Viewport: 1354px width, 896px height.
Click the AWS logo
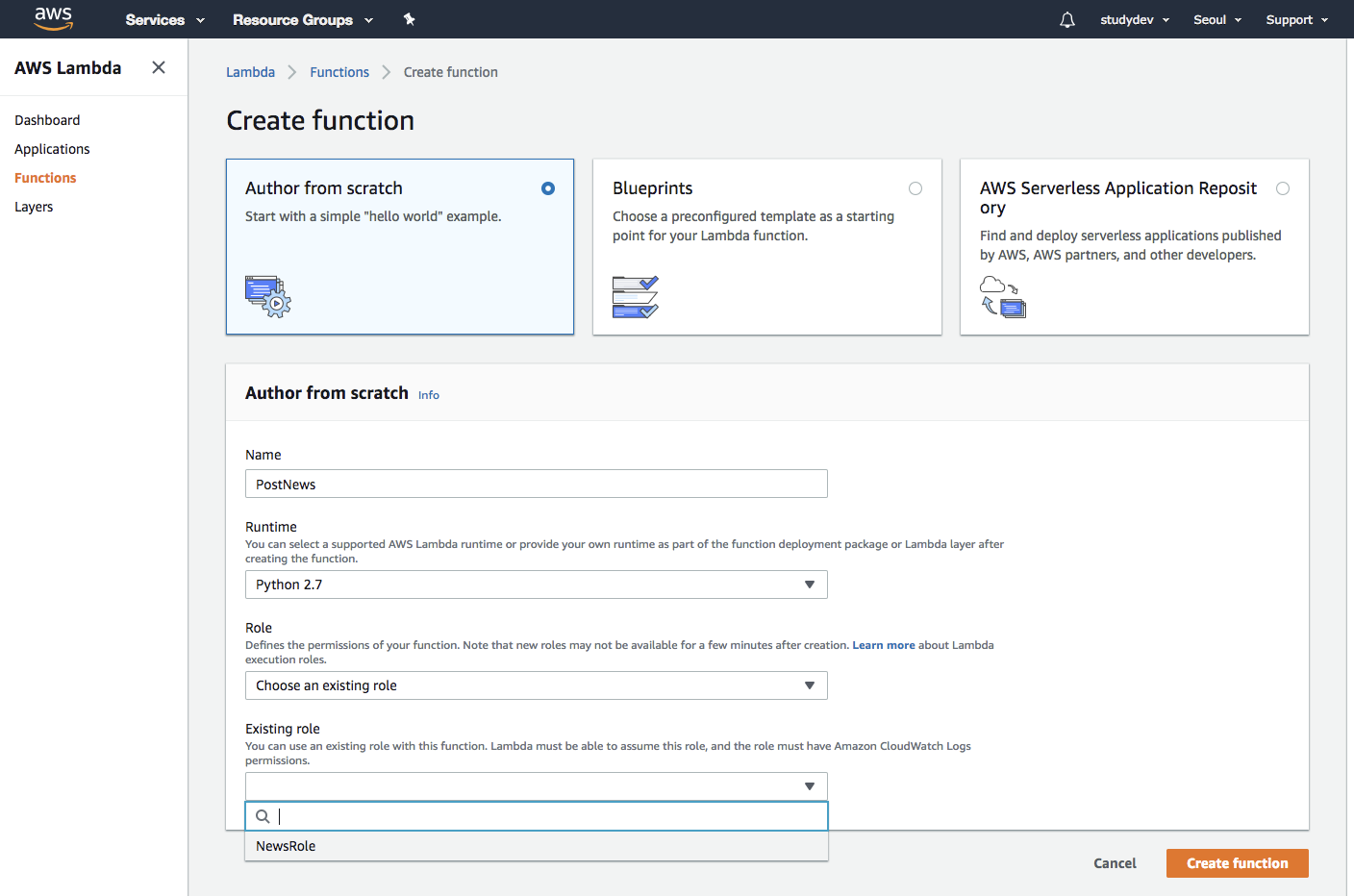click(x=53, y=19)
